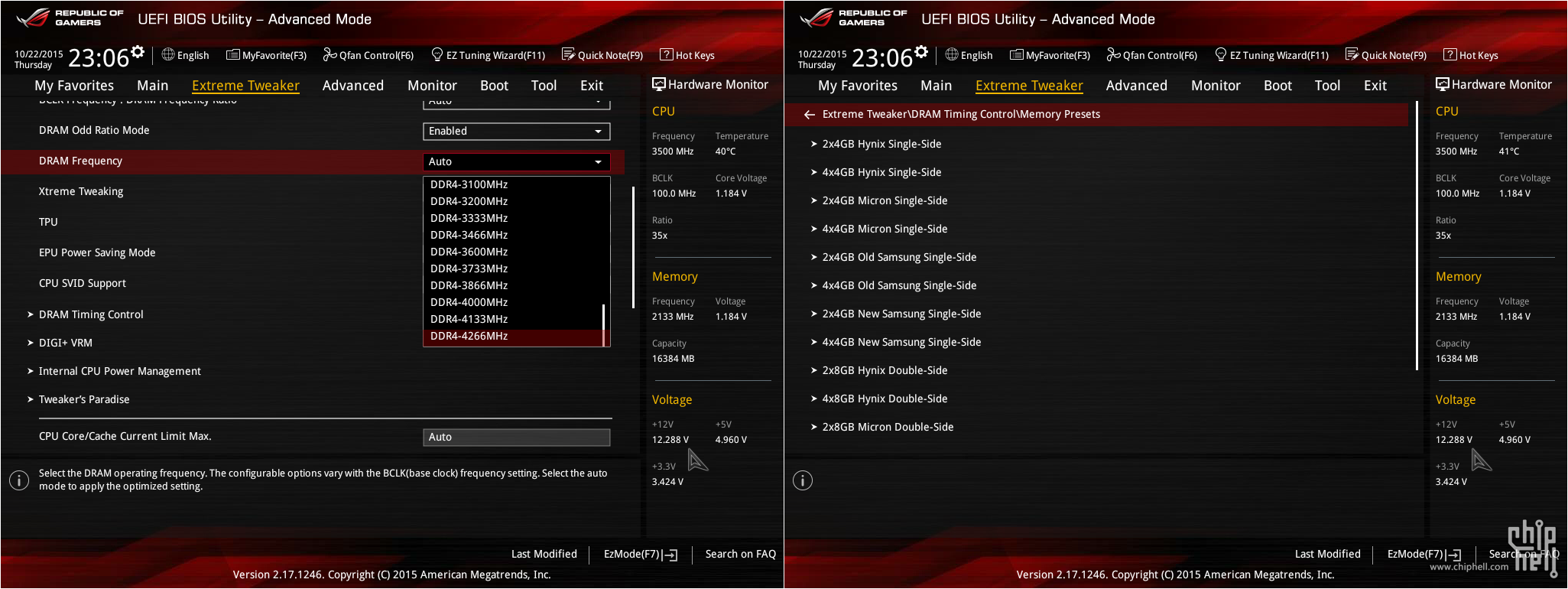The height and width of the screenshot is (589, 1568).
Task: Click Hardware Monitor icon in right window
Action: [1442, 84]
